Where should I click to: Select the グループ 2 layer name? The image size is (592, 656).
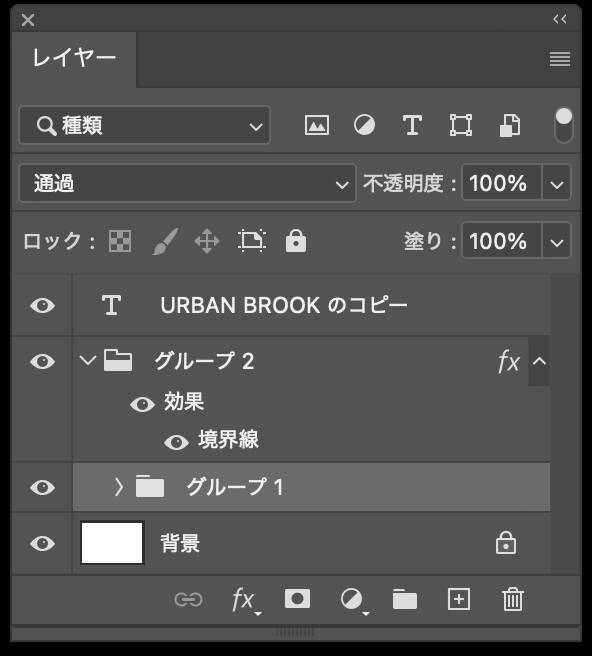pyautogui.click(x=204, y=361)
